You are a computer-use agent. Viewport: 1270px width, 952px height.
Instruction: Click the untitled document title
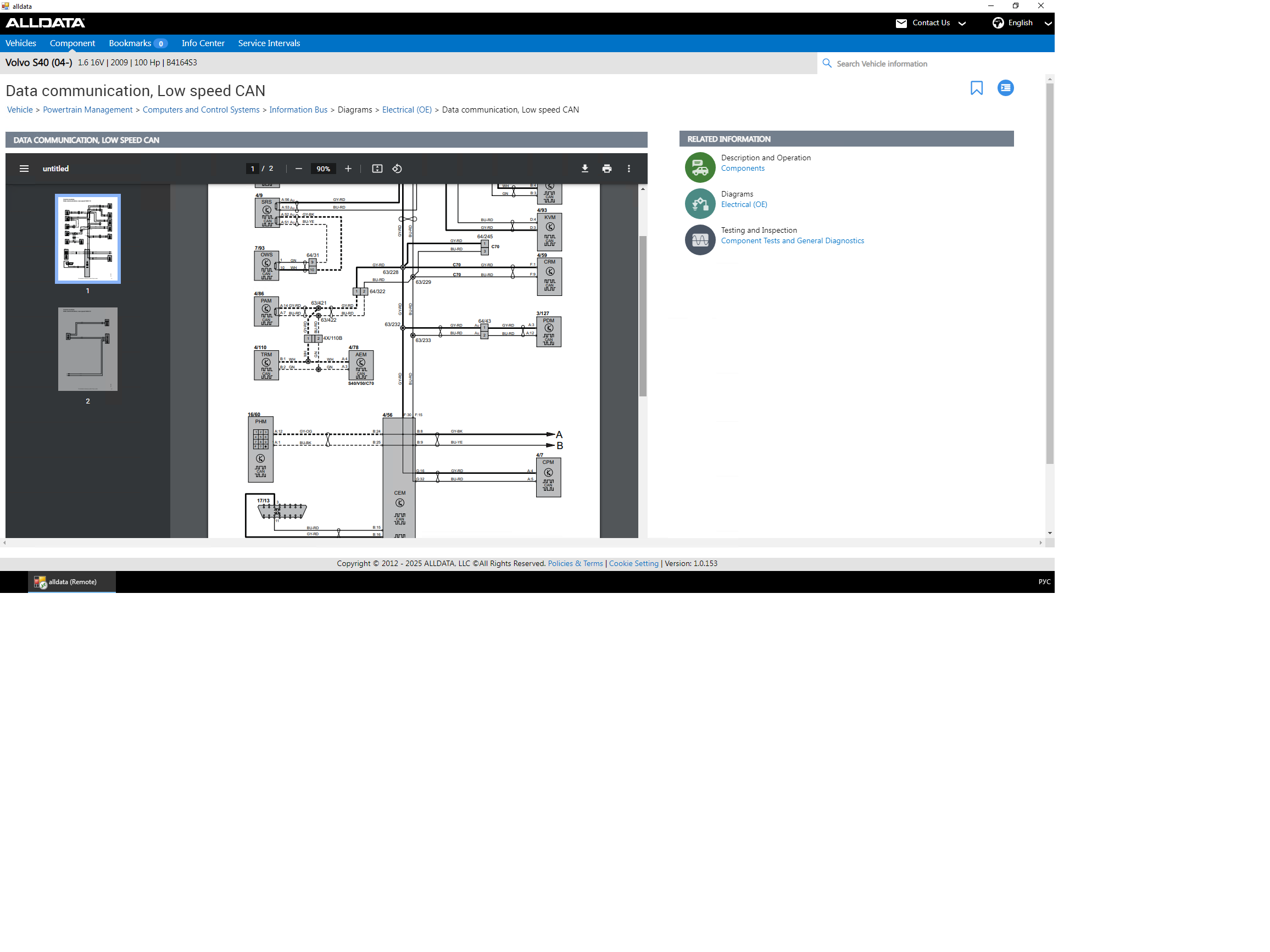click(55, 169)
